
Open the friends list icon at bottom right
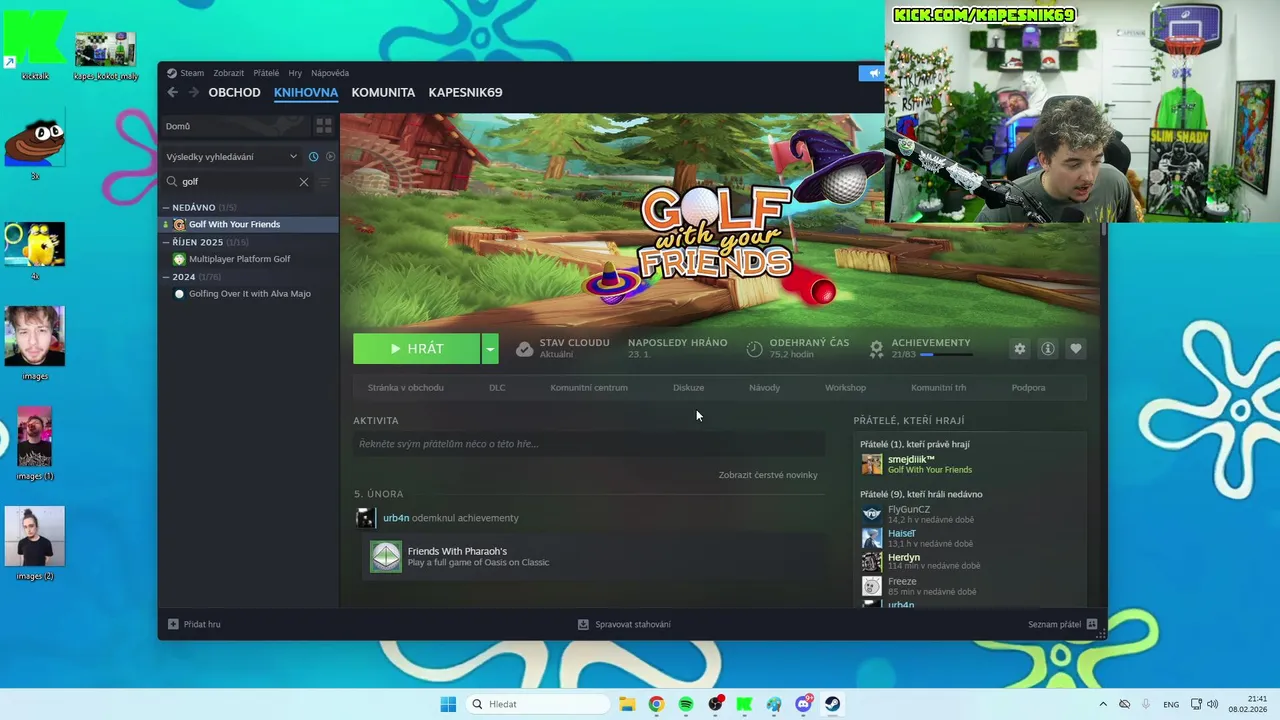coord(1092,624)
